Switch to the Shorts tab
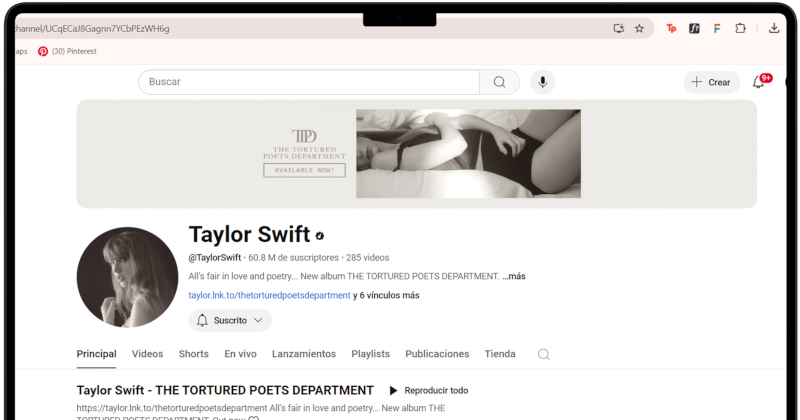The height and width of the screenshot is (420, 800). 193,354
